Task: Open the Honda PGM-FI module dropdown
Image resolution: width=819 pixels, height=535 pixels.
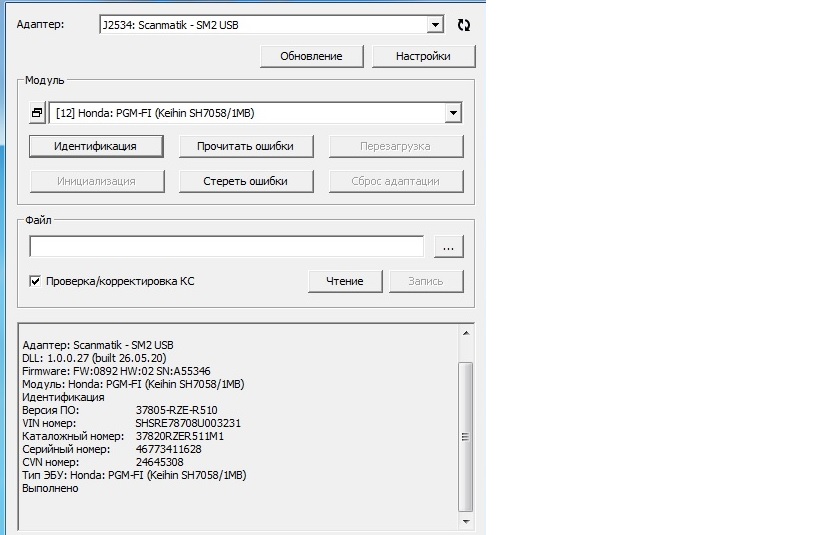Action: [x=453, y=113]
